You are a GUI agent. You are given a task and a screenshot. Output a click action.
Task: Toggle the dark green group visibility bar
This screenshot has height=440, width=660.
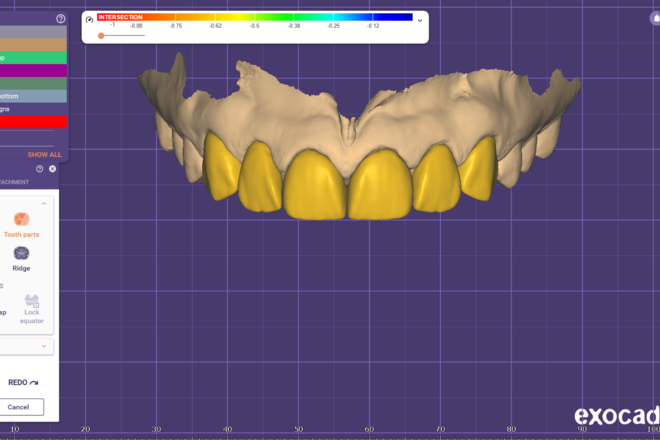click(x=33, y=83)
